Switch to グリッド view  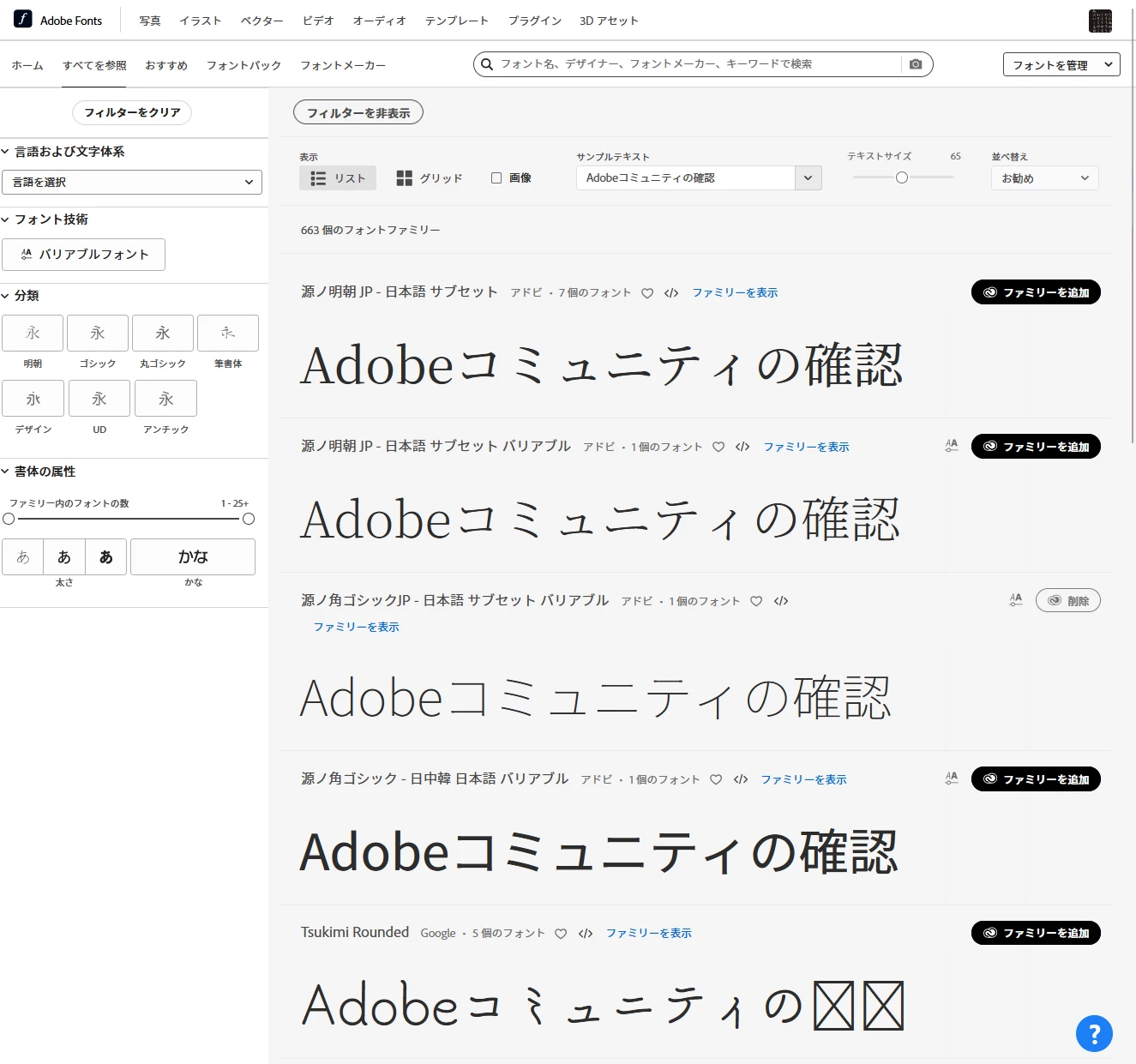click(x=430, y=178)
